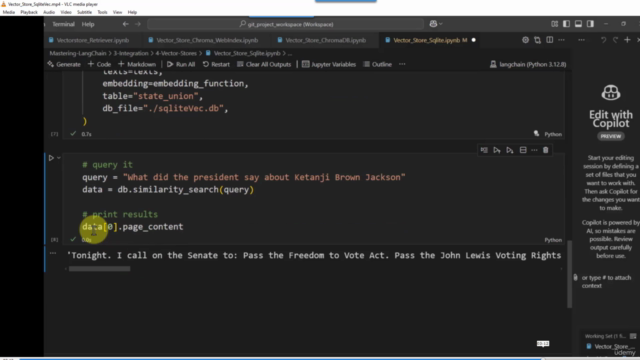Expand the Copilot dropdown chevron
Image resolution: width=640 pixels, height=360 pixels.
pos(441,24)
